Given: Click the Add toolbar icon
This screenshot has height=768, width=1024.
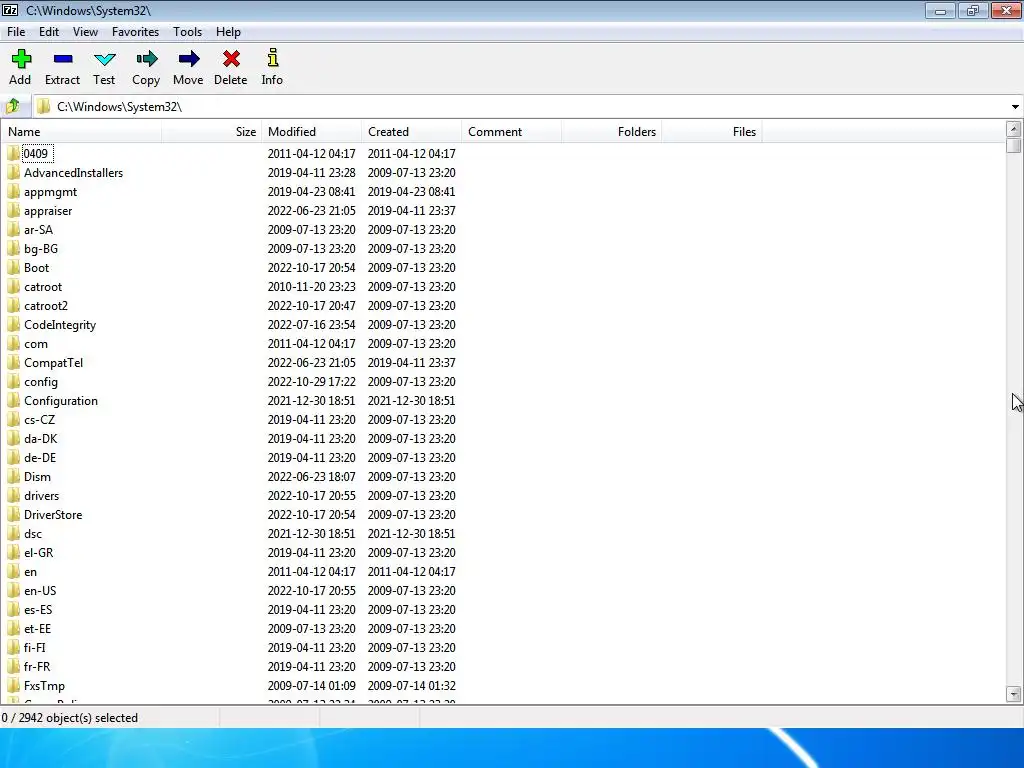Looking at the screenshot, I should (x=21, y=59).
